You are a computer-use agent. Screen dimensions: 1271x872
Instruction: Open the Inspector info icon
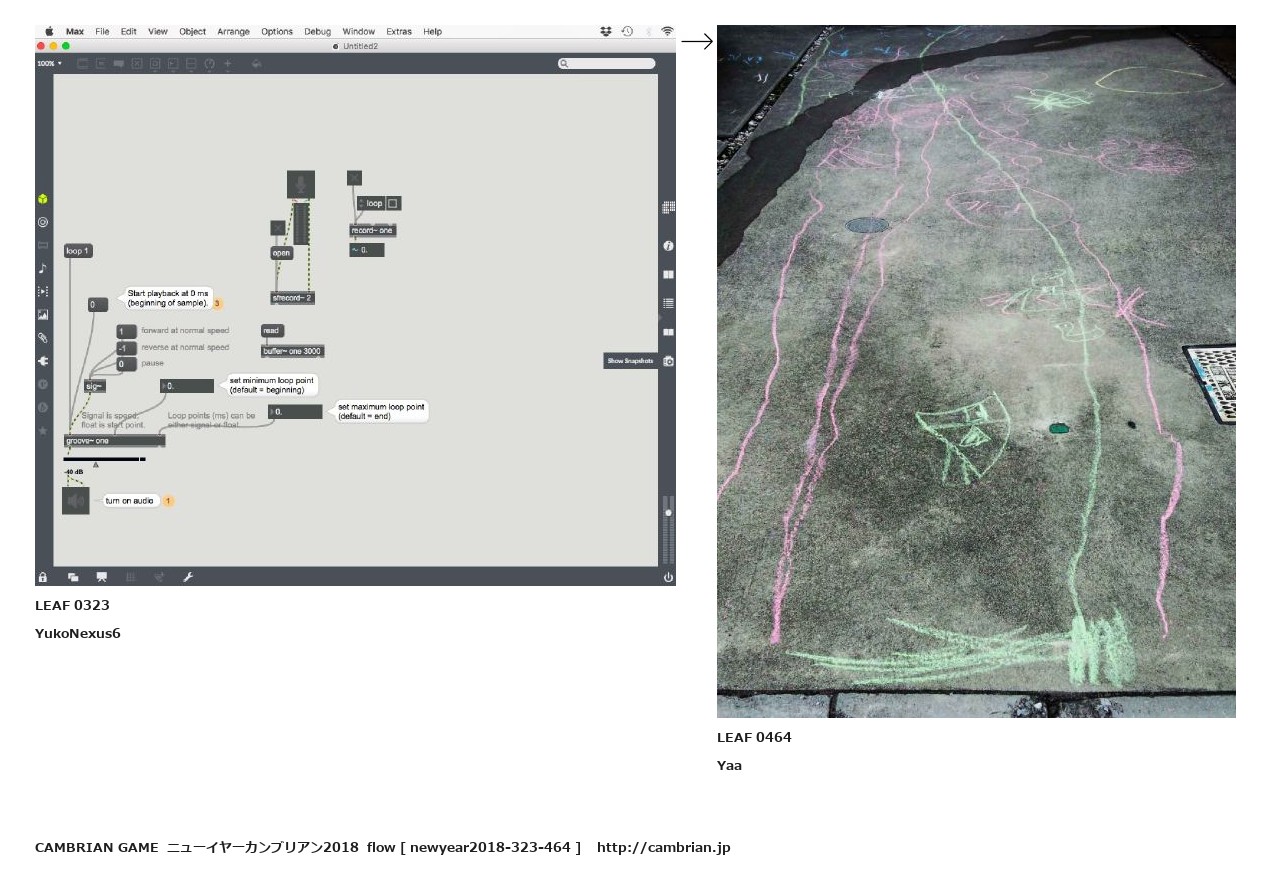668,246
